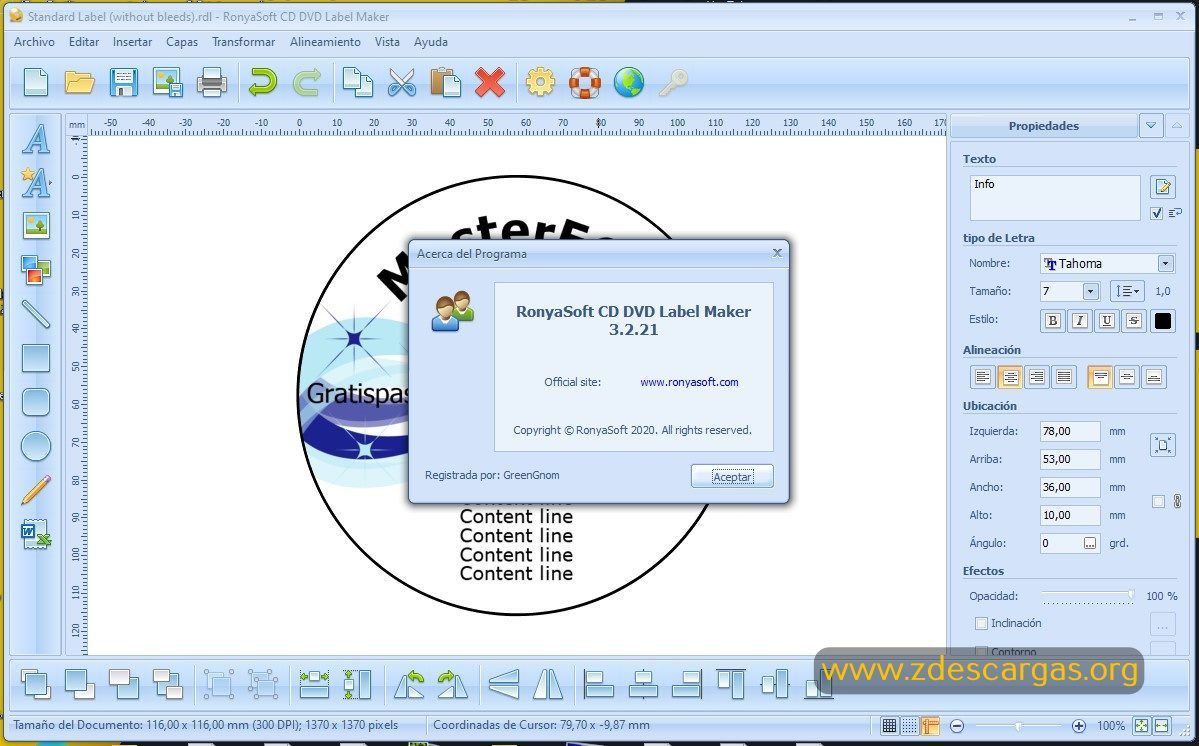
Task: Undo the last action with the green arrow
Action: 262,82
